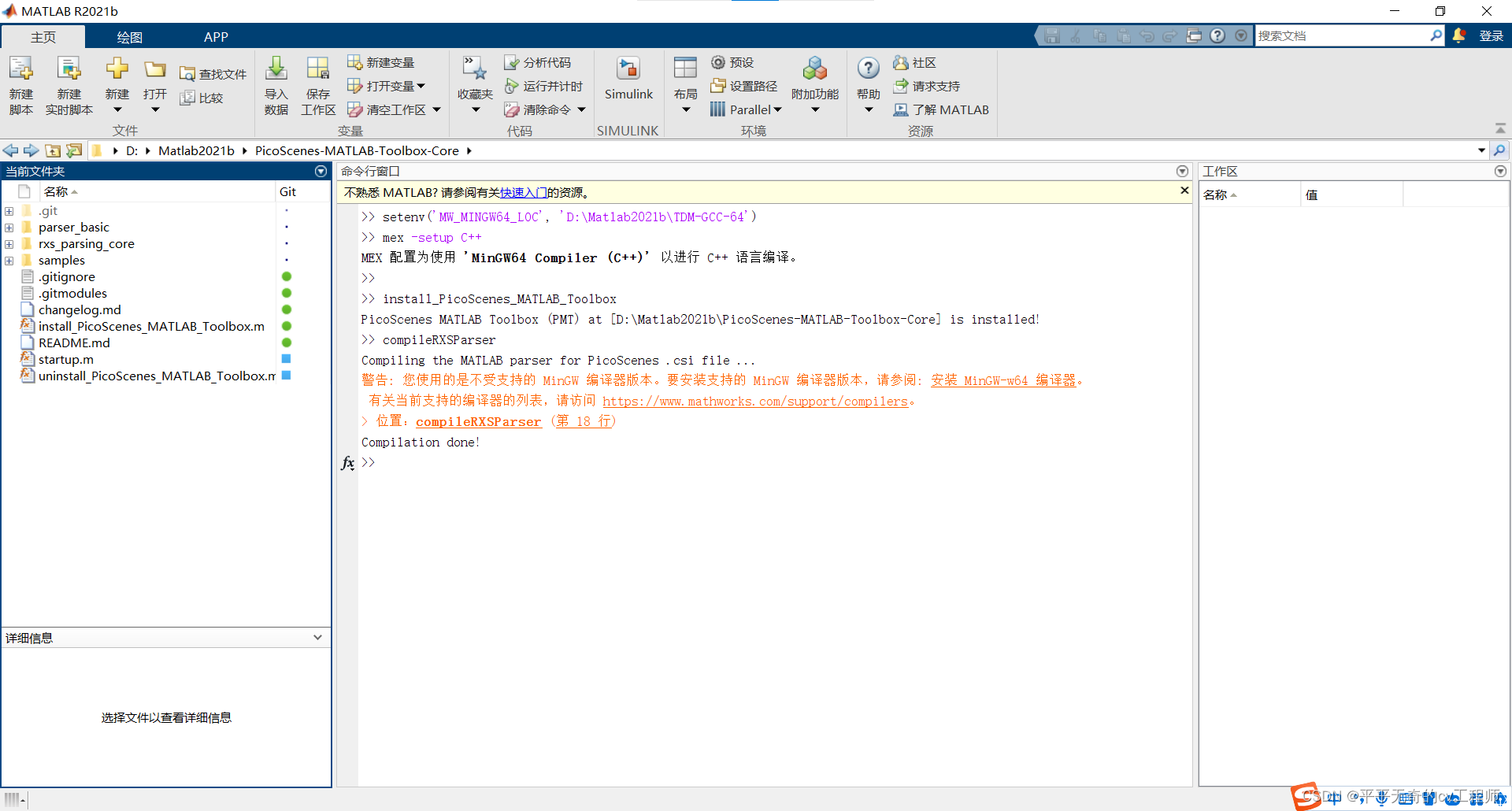Create a new script
The image size is (1512, 811).
(20, 84)
